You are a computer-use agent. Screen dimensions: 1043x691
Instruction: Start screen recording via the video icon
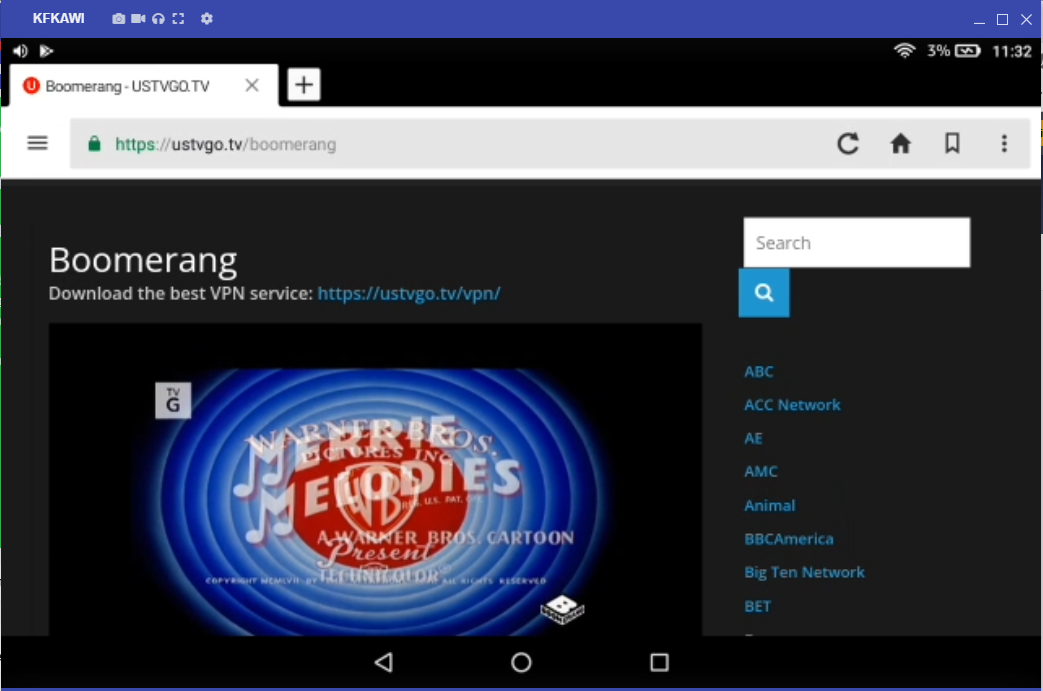136,18
